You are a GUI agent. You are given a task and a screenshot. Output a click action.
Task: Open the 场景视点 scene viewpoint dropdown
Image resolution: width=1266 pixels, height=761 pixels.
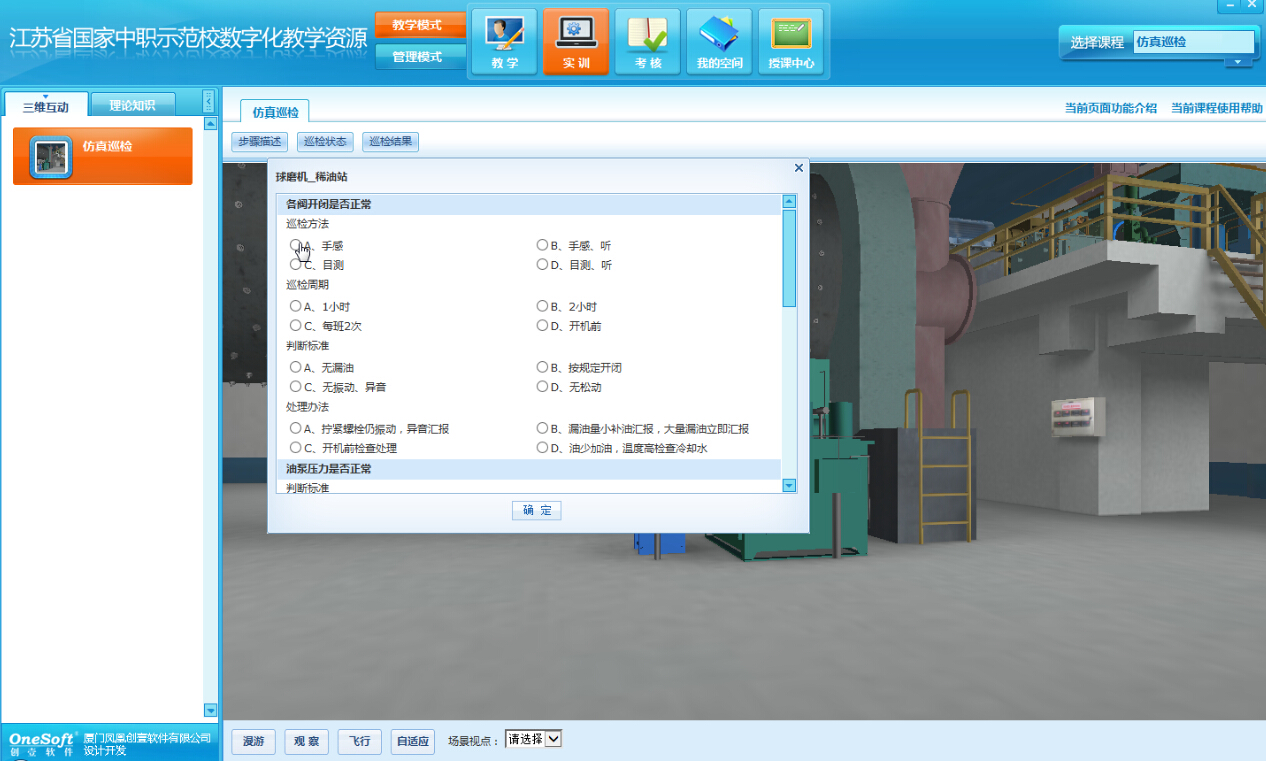534,739
